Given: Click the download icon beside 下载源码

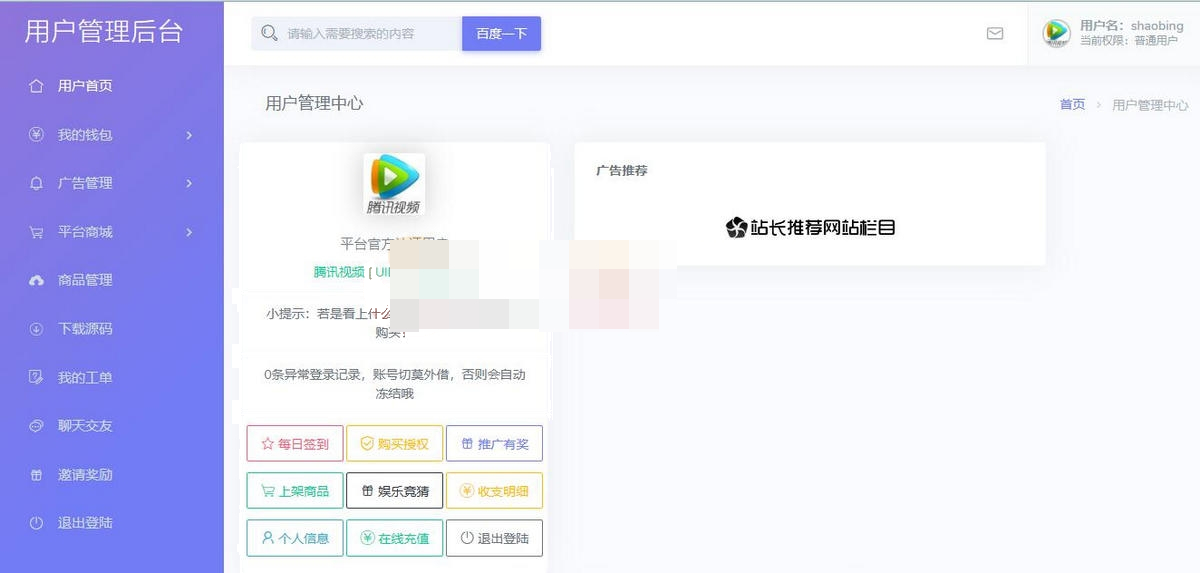Looking at the screenshot, I should 37,329.
